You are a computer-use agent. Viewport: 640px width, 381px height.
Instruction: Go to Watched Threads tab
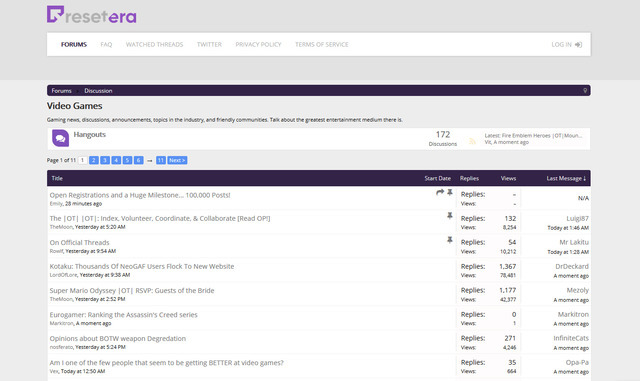click(154, 45)
